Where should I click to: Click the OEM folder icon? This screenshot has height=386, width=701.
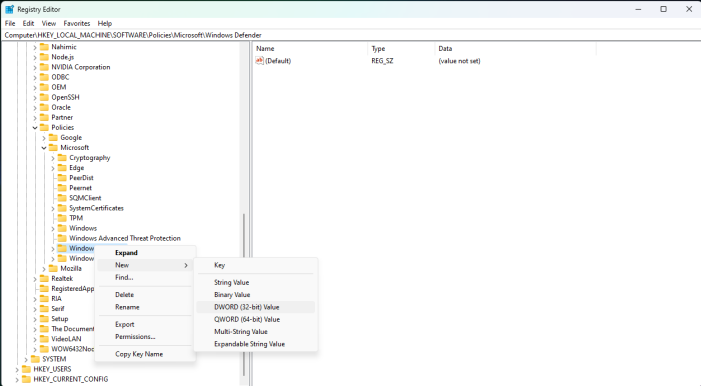pos(44,87)
